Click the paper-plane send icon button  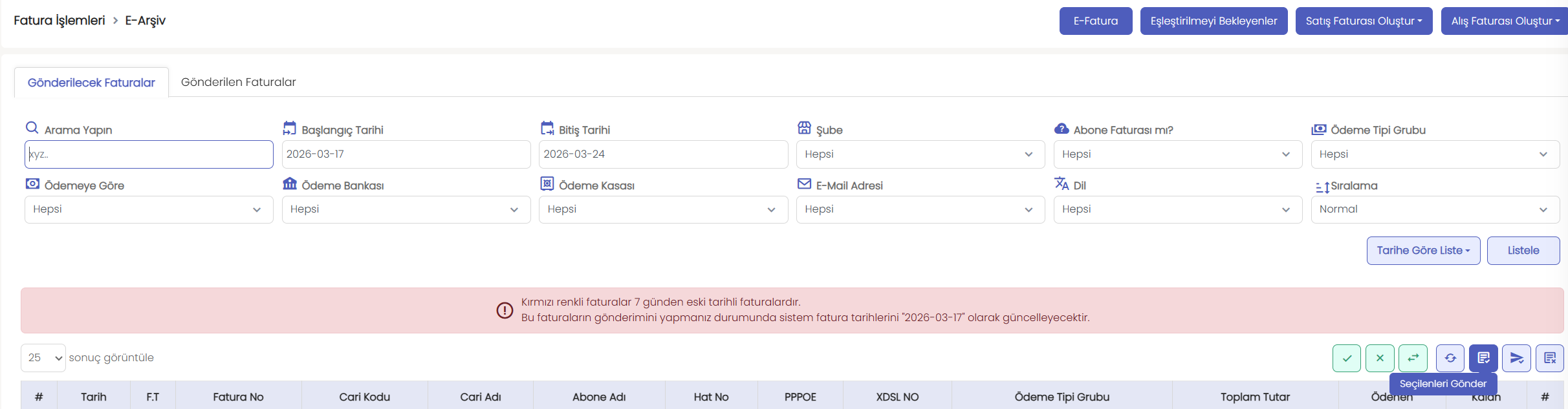click(x=1516, y=358)
